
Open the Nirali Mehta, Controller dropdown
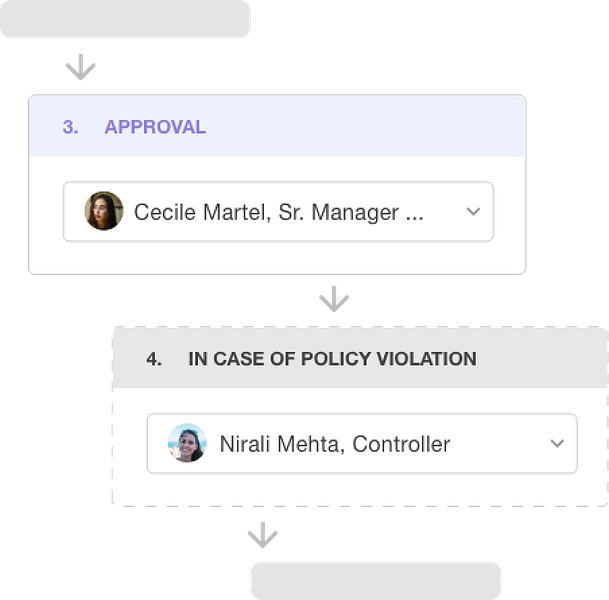362,443
